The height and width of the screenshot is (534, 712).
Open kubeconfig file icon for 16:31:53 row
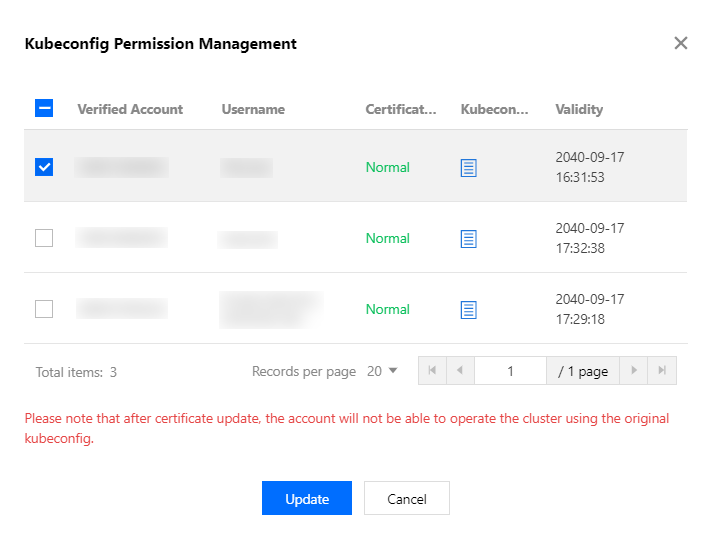point(468,168)
